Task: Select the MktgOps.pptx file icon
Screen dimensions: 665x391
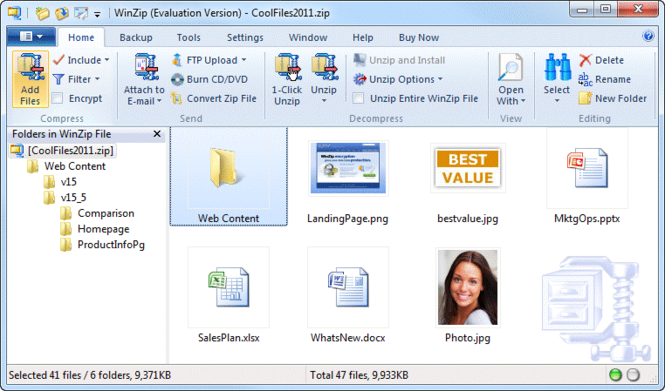Action: 587,168
